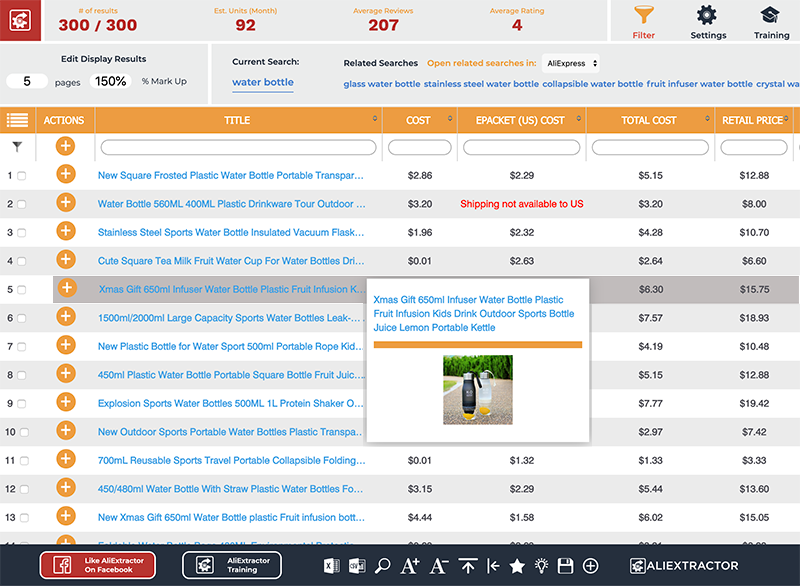Open the AliExpress related searches dropdown
Screen dimensions: 800x586
(570, 63)
